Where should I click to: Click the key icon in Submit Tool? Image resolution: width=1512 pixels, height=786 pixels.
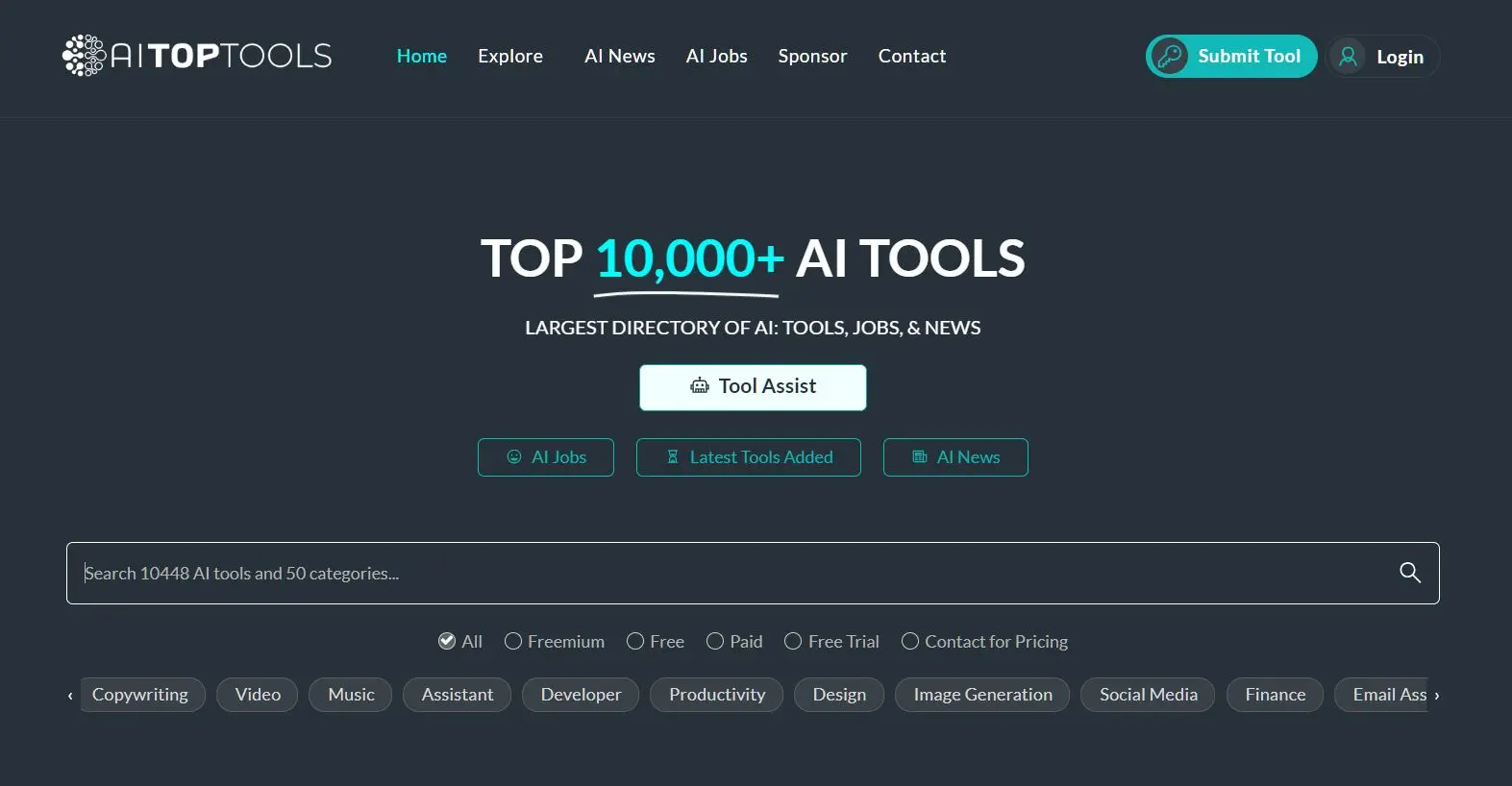(1170, 56)
